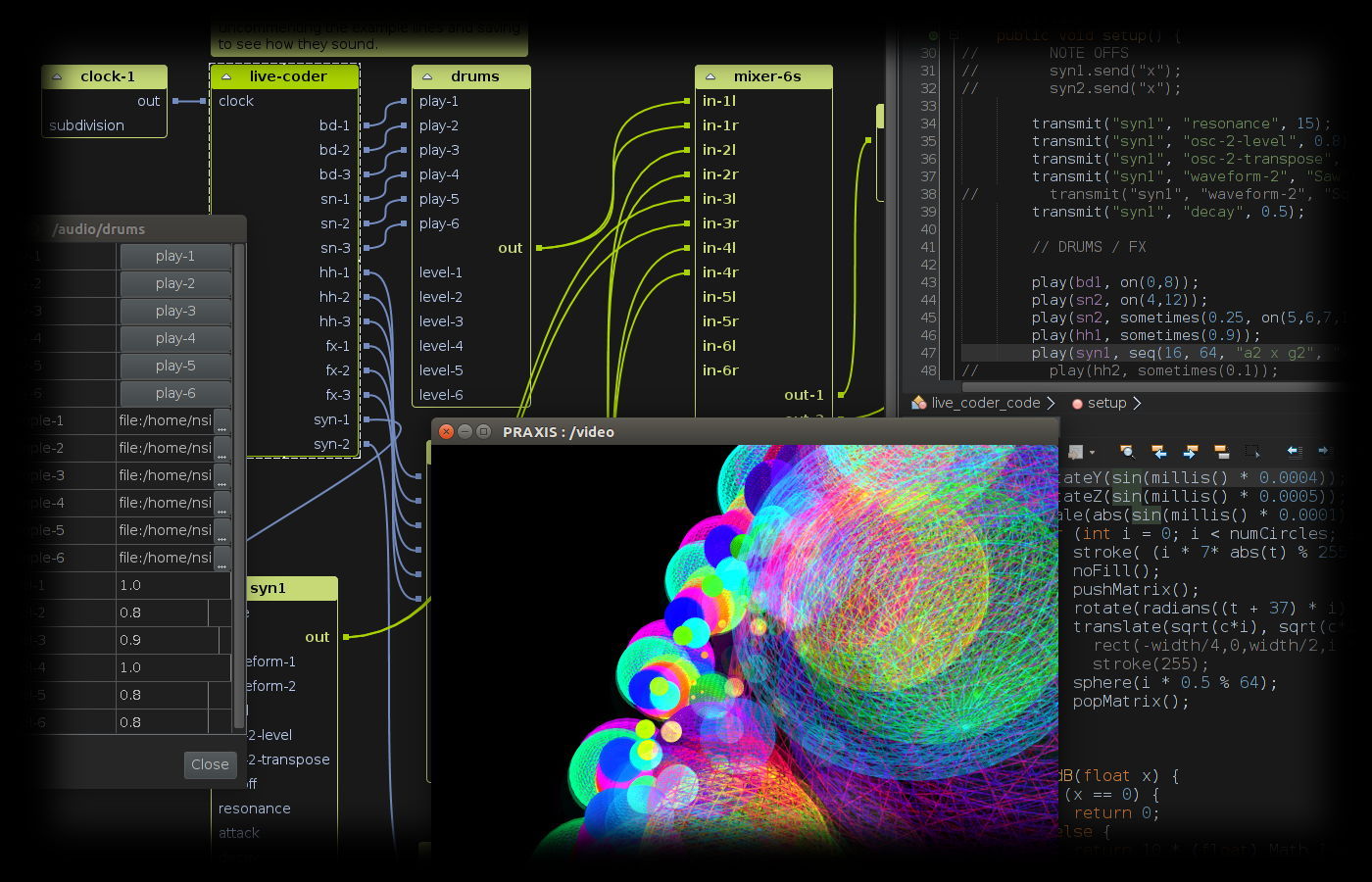
Task: Click the live_coder_code class icon in breadcrumb
Action: [919, 403]
